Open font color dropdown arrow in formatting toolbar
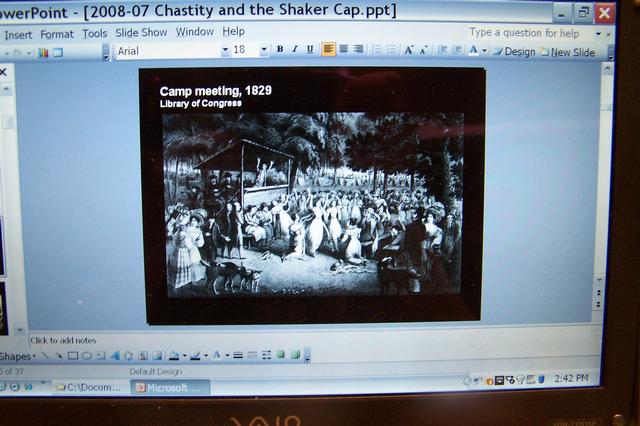 point(484,51)
